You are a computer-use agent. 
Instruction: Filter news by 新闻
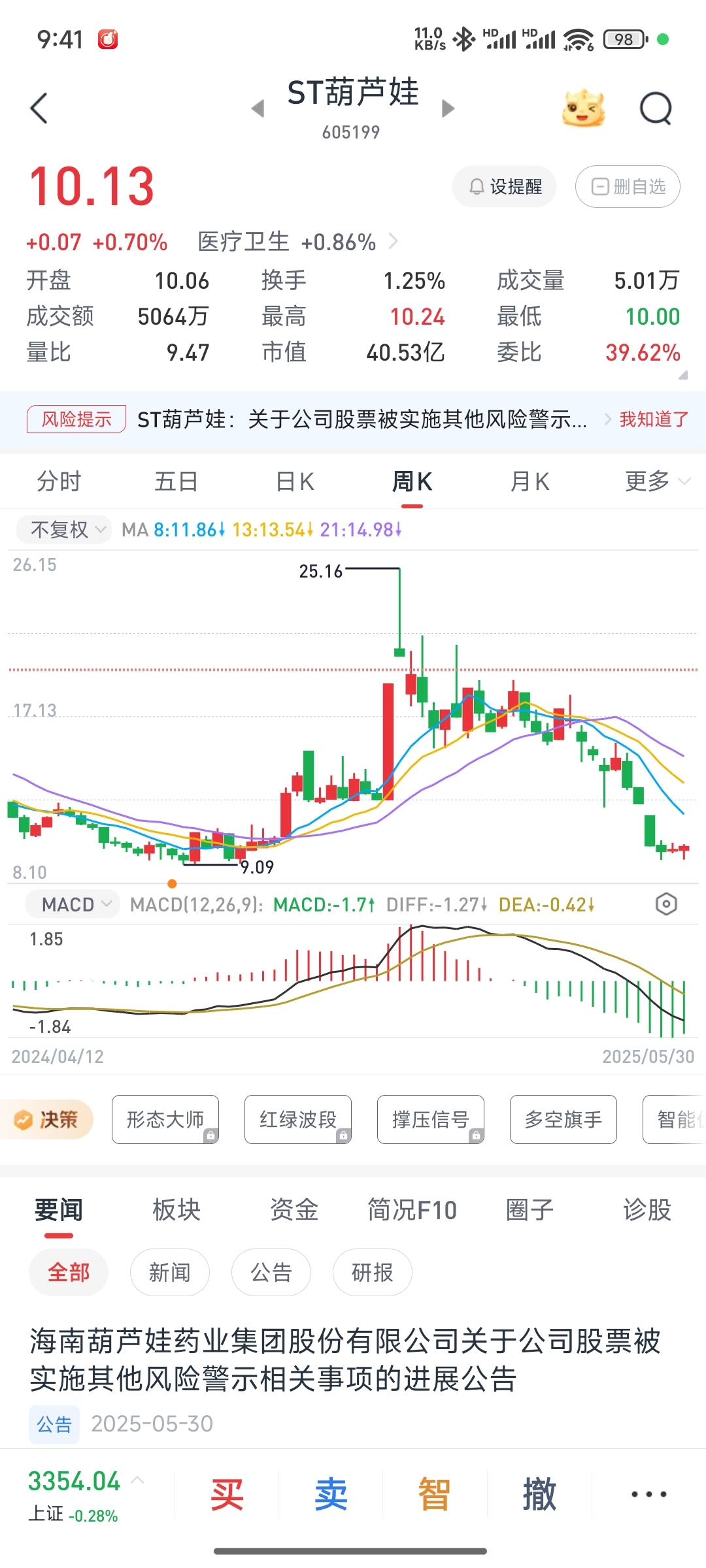(170, 1273)
